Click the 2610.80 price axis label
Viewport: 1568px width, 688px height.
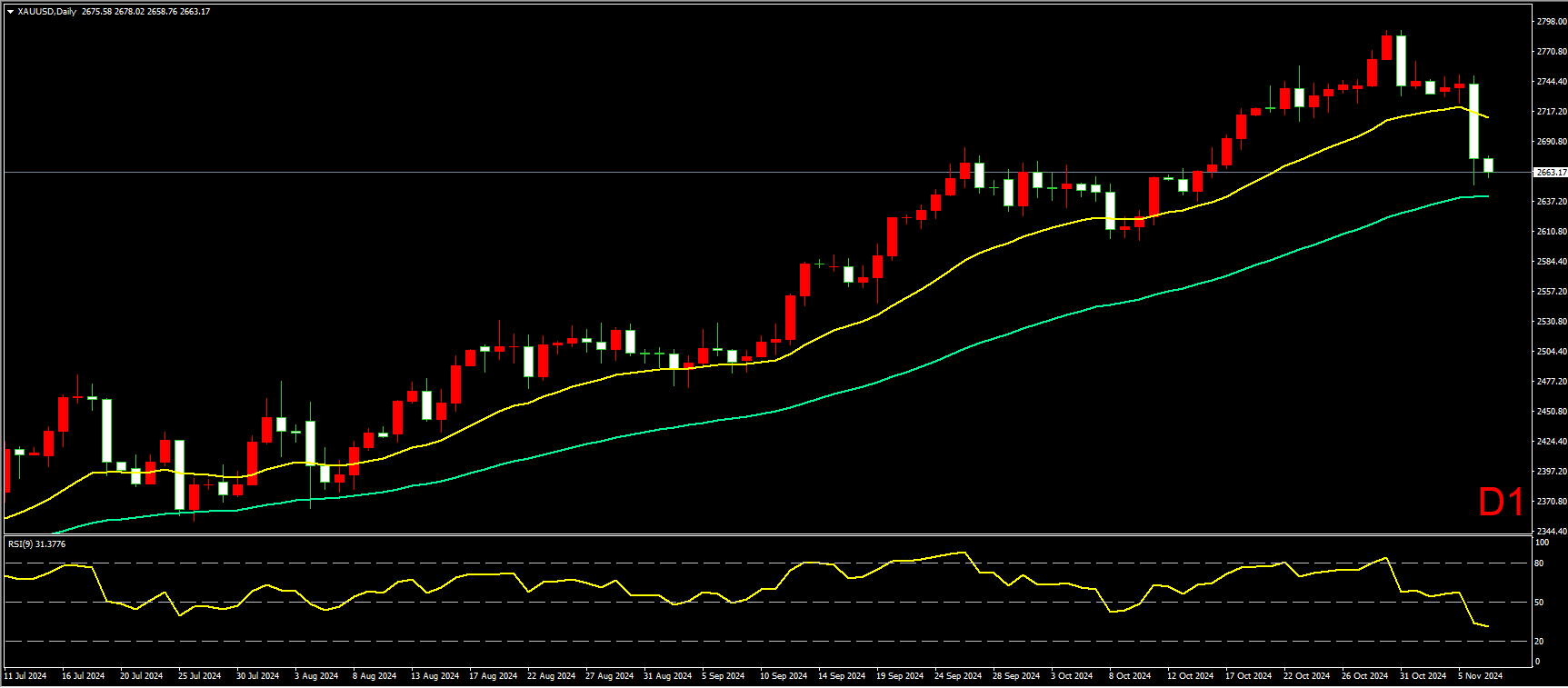(x=1552, y=232)
